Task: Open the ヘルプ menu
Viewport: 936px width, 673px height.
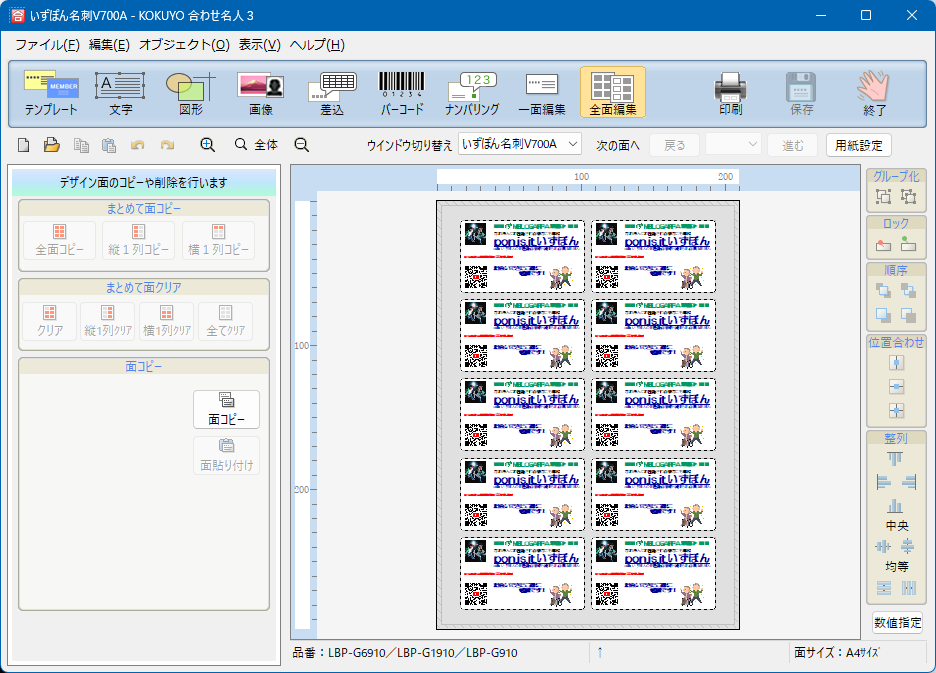Action: click(x=317, y=45)
